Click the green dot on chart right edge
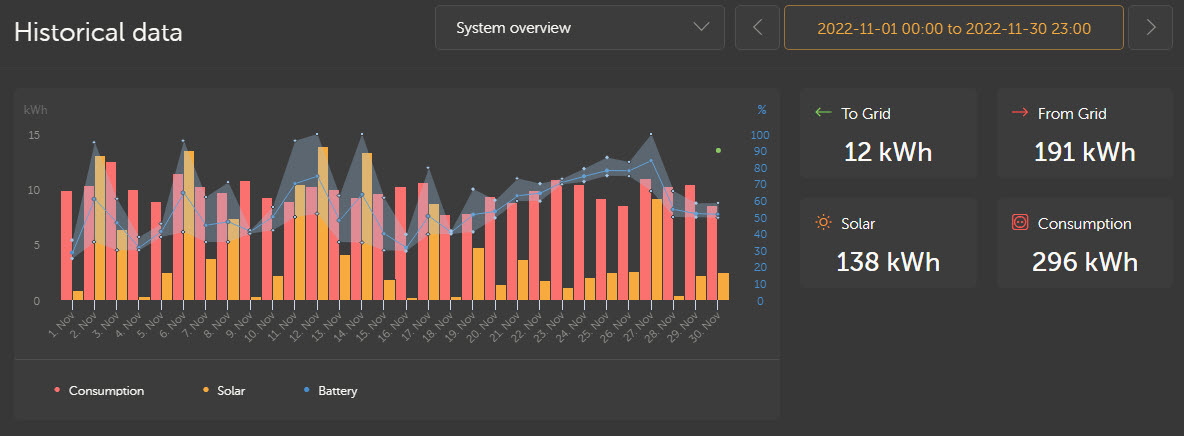This screenshot has height=436, width=1184. pyautogui.click(x=718, y=150)
